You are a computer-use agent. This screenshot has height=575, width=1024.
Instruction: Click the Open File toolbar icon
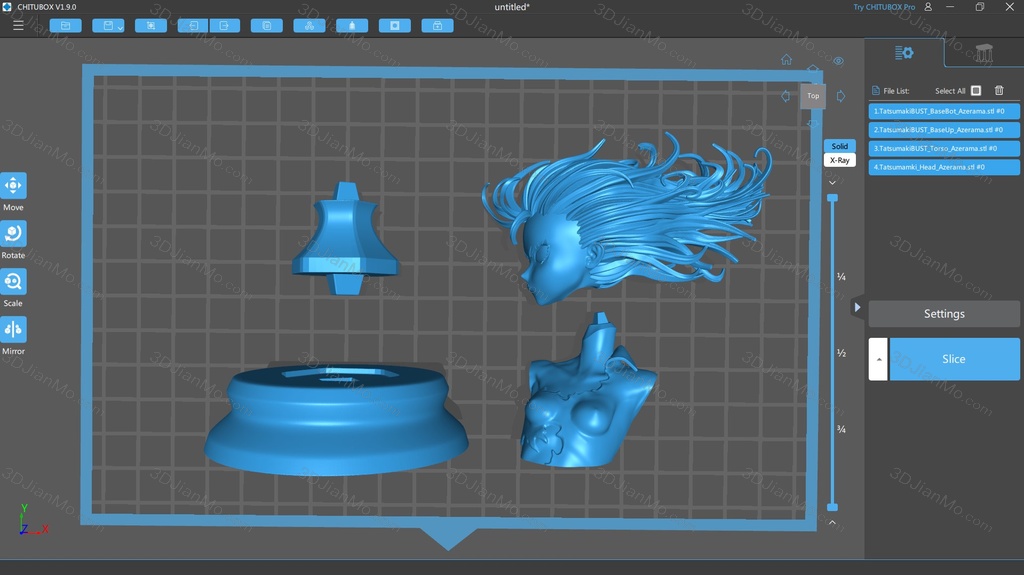pyautogui.click(x=65, y=25)
